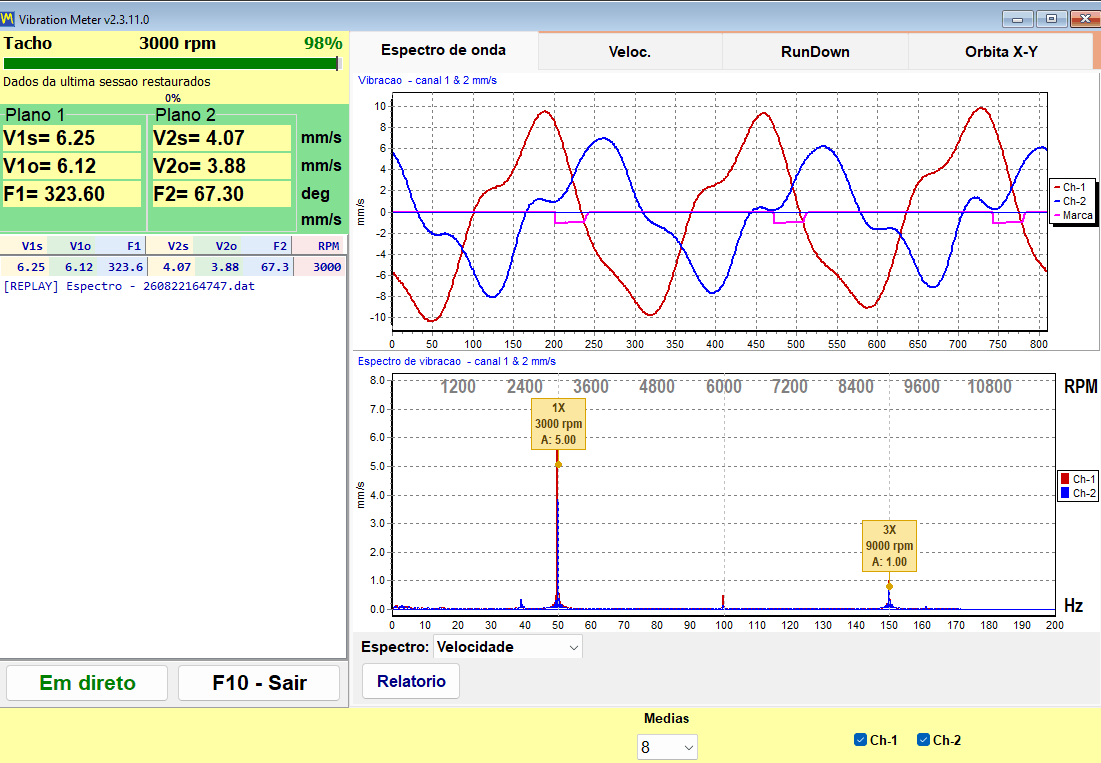Image resolution: width=1101 pixels, height=763 pixels.
Task: Click the Ch-1 red legend in spectrum chart
Action: click(x=1078, y=479)
